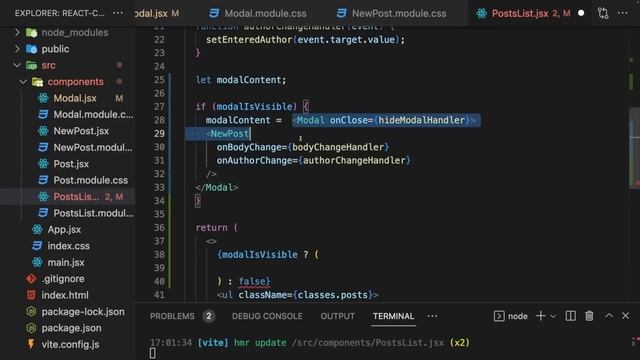The image size is (640, 360).
Task: Switch to Output panel tab
Action: click(x=338, y=316)
